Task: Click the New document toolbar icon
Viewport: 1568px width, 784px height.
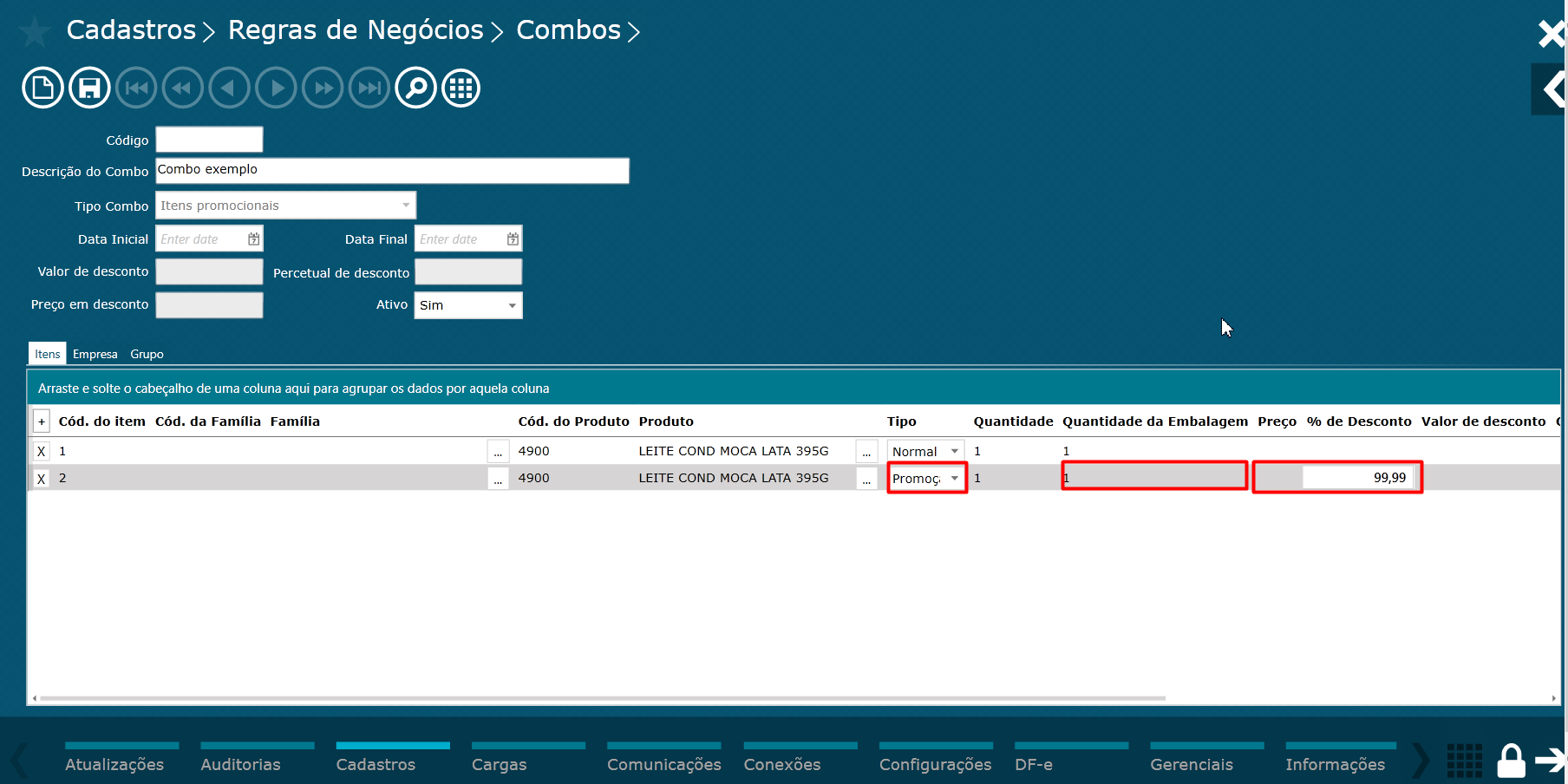Action: pos(42,88)
